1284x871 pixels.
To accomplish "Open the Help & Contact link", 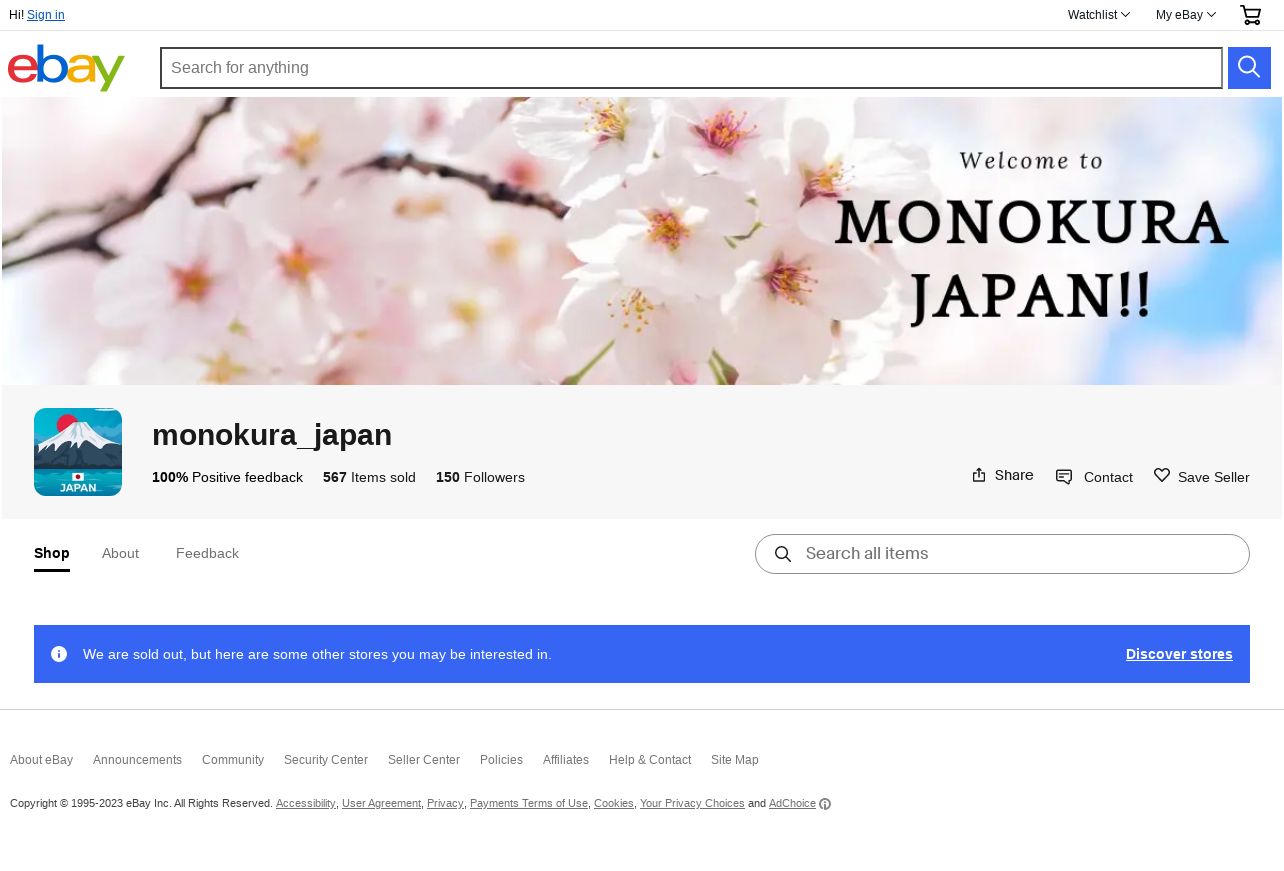I will point(650,760).
